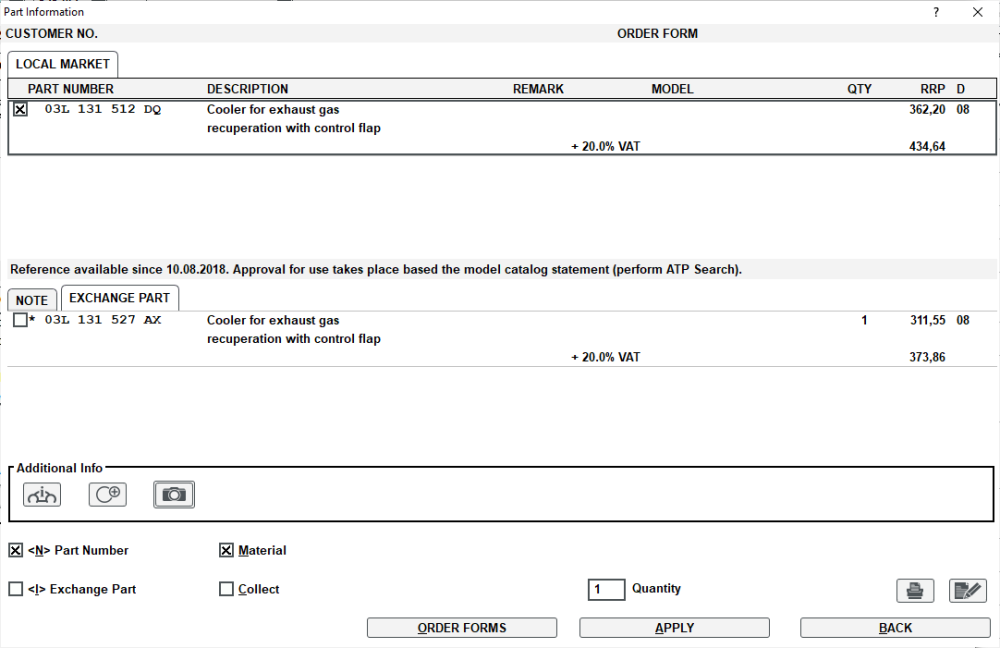Click the help question mark icon
The width and height of the screenshot is (1000, 648).
pos(936,12)
